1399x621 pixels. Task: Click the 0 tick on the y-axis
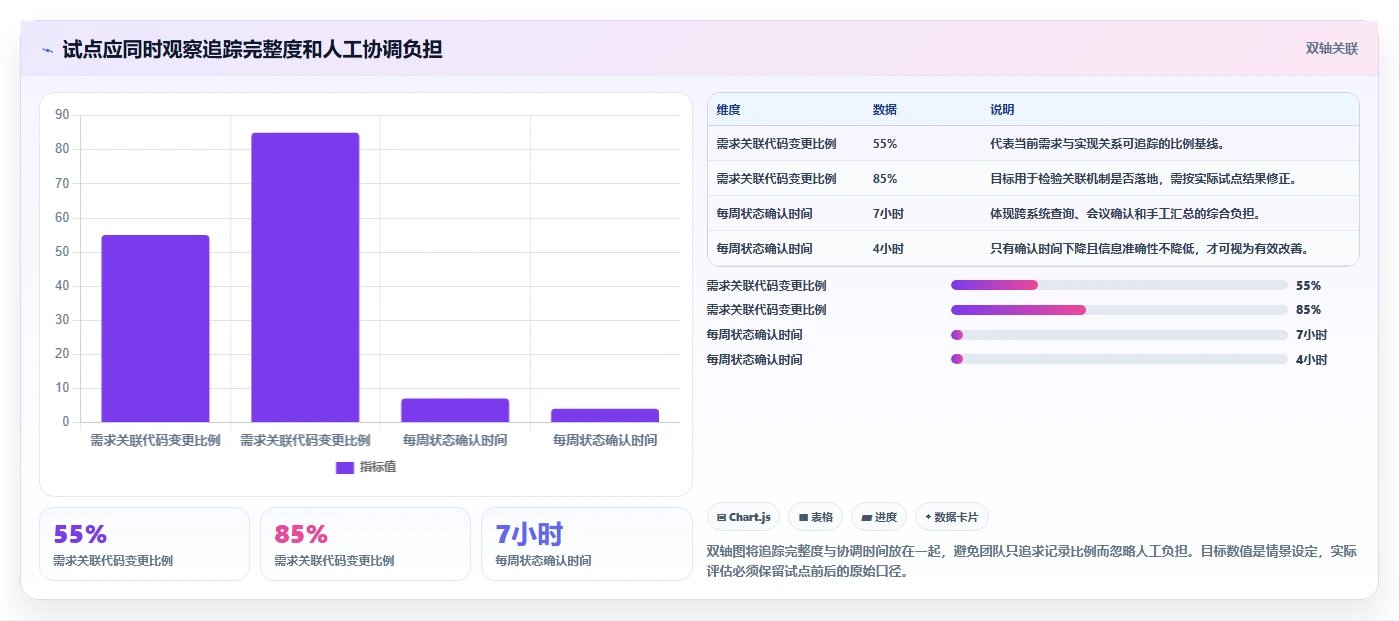65,422
